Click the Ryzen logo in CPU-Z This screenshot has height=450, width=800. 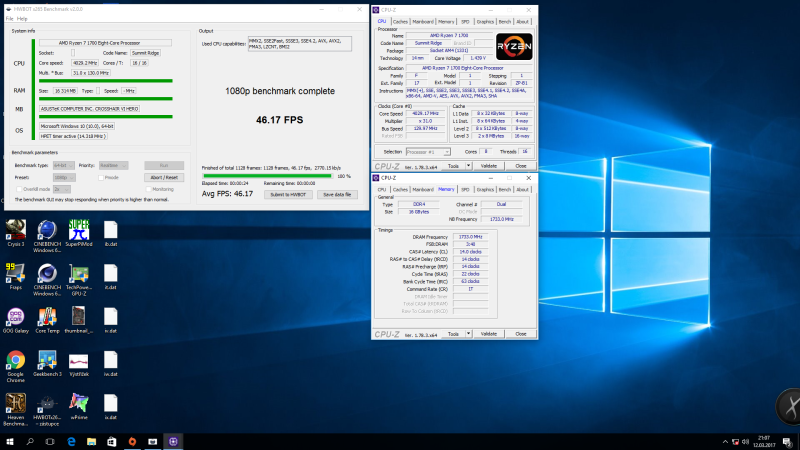coord(514,46)
